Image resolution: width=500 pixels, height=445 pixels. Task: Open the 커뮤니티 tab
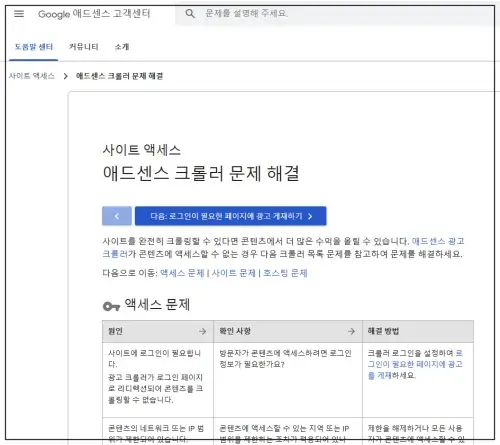[x=83, y=47]
